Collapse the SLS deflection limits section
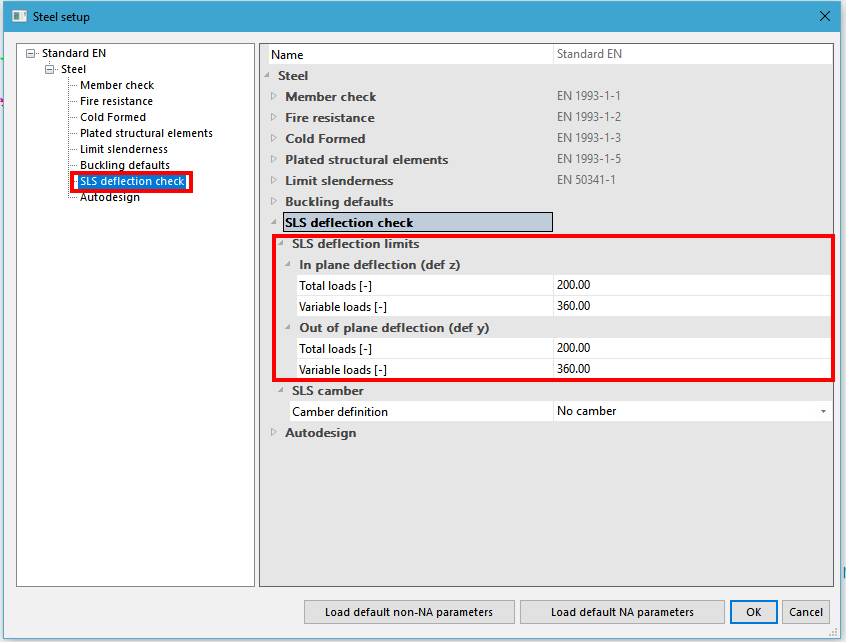846x642 pixels. (x=282, y=244)
